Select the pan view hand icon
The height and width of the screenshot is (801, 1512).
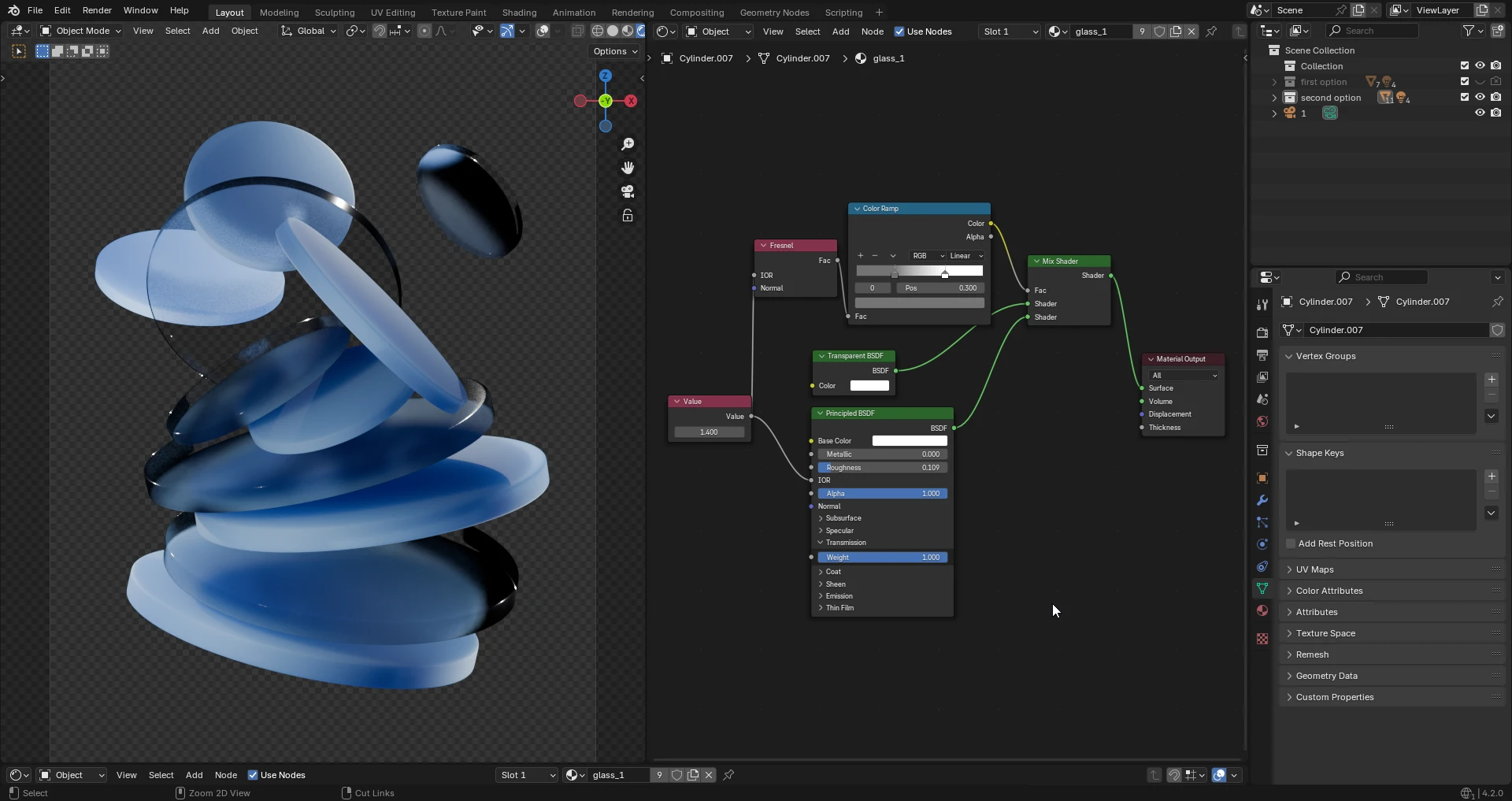pos(628,168)
